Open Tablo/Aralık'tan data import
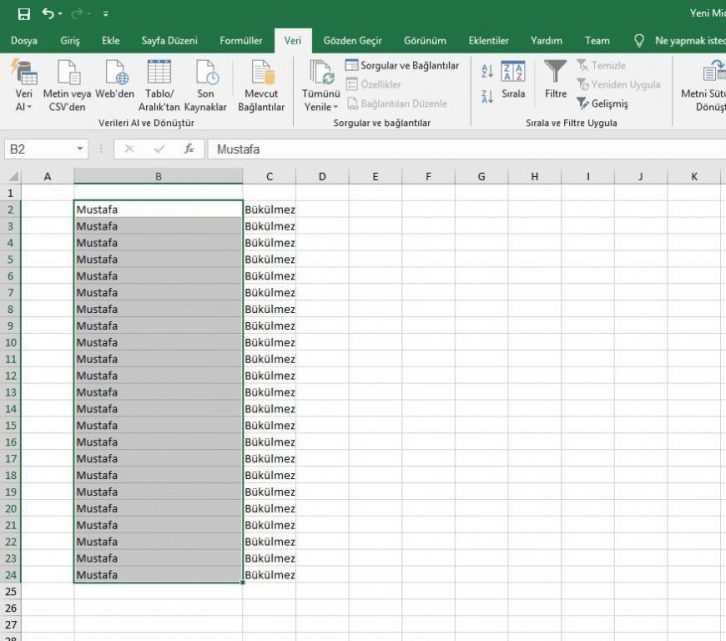 coord(160,73)
